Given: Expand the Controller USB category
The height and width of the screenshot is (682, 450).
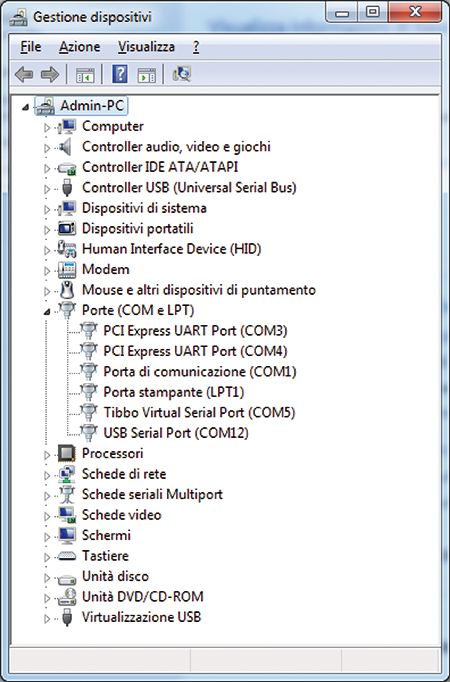Looking at the screenshot, I should pos(47,189).
